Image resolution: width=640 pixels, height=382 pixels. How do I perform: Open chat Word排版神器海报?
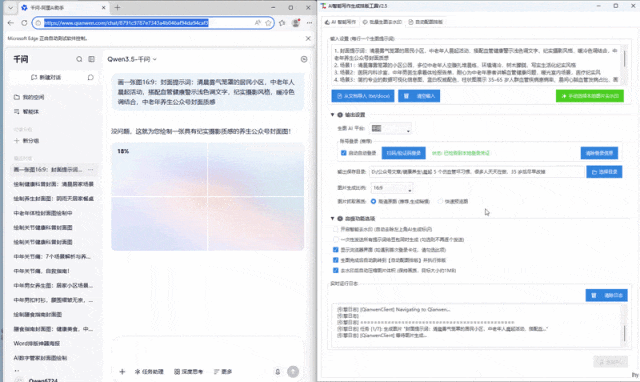pyautogui.click(x=36, y=343)
